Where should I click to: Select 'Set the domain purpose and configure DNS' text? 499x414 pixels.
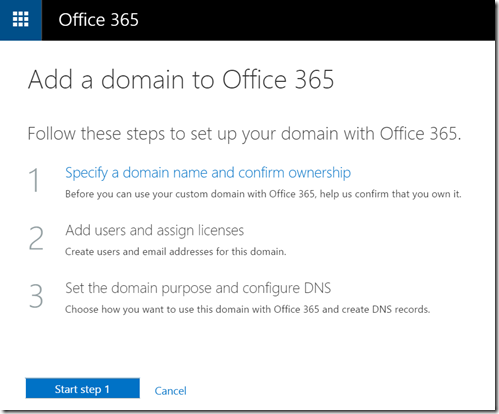198,288
